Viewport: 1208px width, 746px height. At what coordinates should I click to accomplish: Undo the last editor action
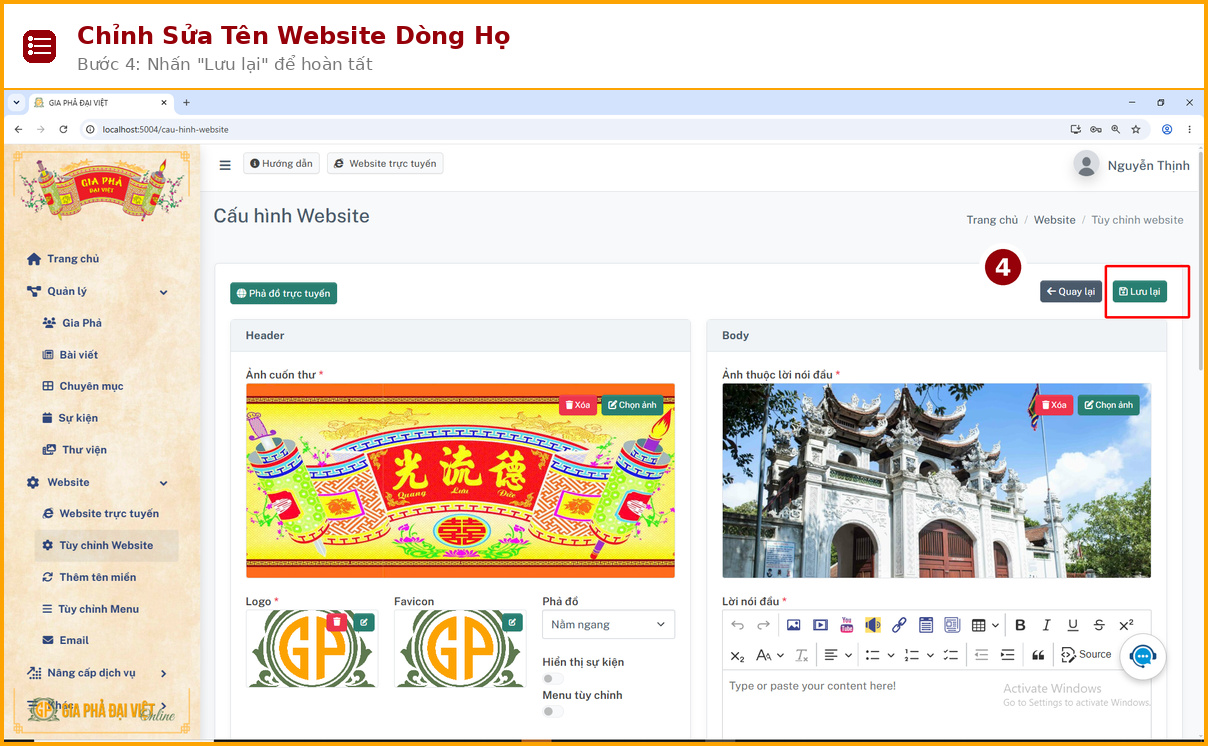pyautogui.click(x=737, y=625)
